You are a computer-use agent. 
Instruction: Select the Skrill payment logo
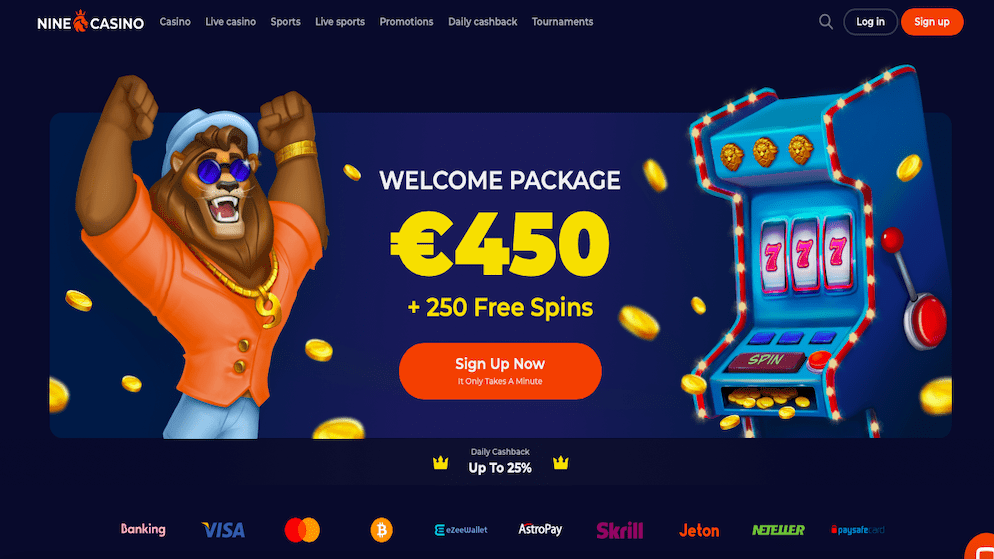pos(619,530)
